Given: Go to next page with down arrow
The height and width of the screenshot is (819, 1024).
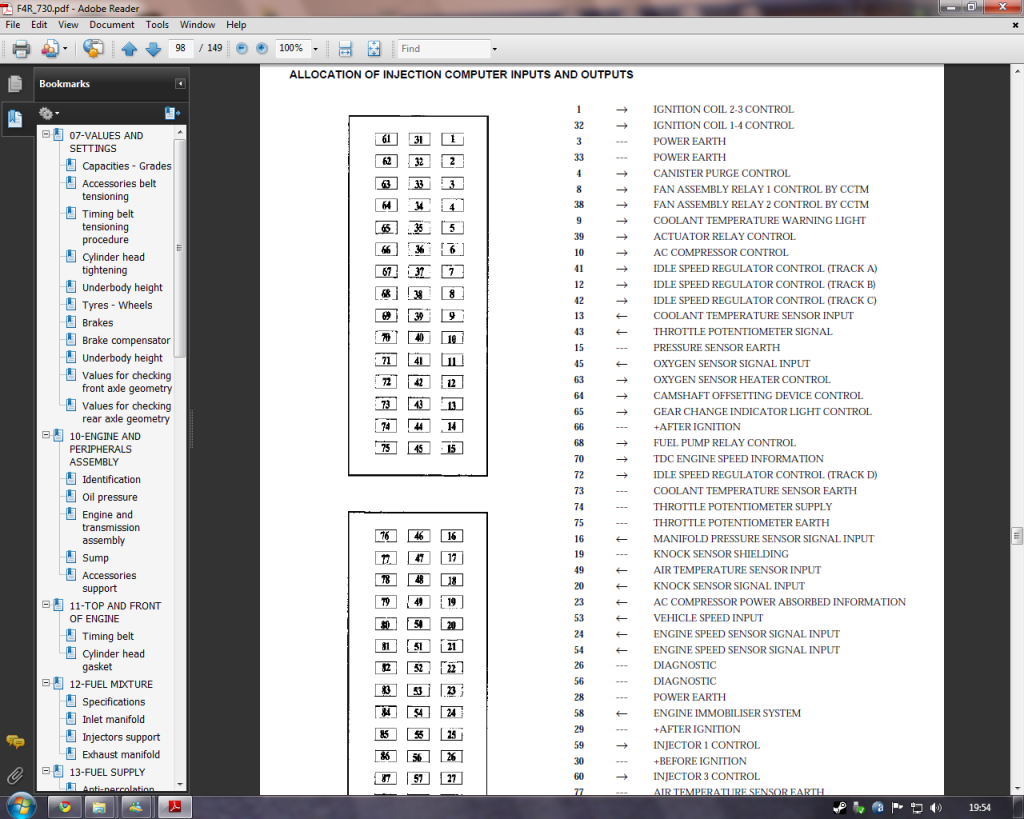Looking at the screenshot, I should point(153,49).
